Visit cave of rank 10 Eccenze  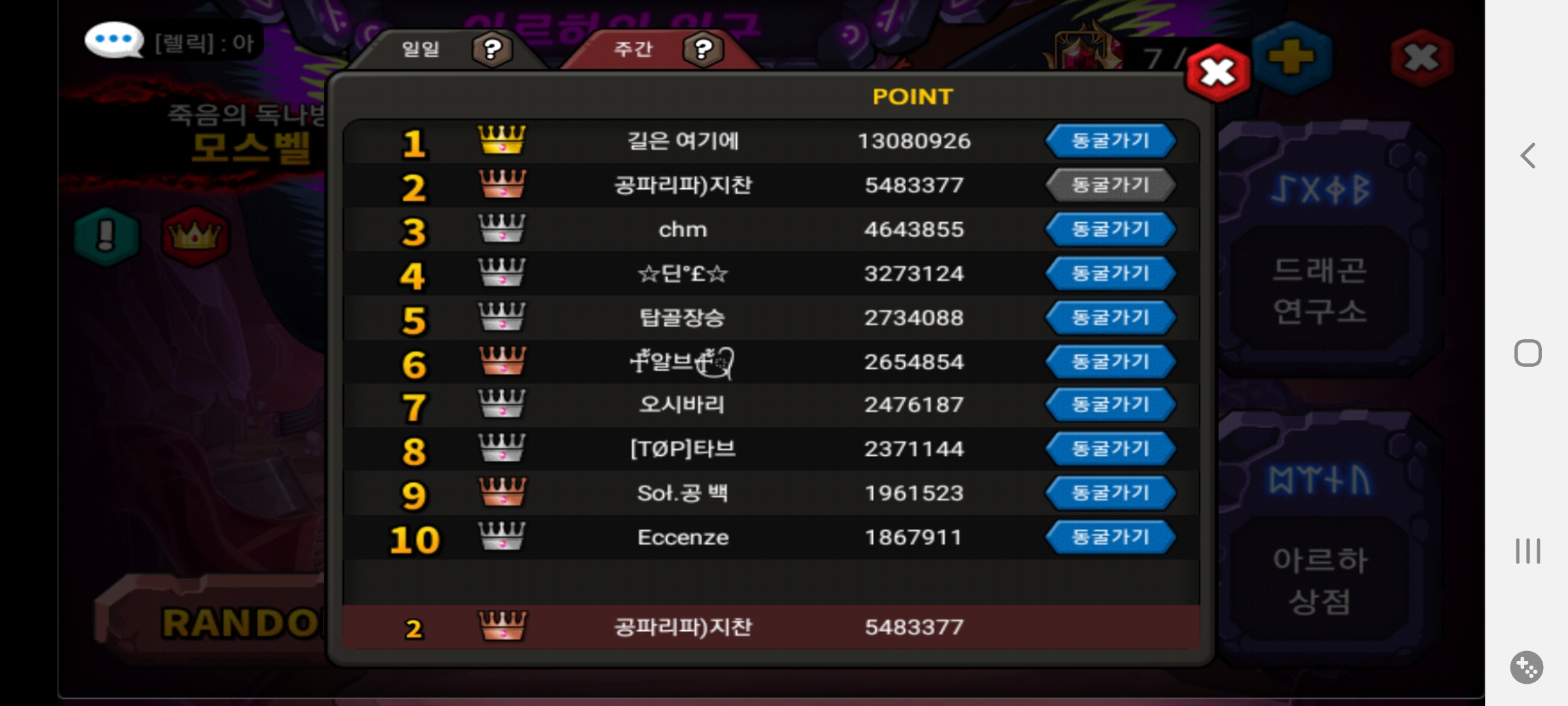point(1111,537)
